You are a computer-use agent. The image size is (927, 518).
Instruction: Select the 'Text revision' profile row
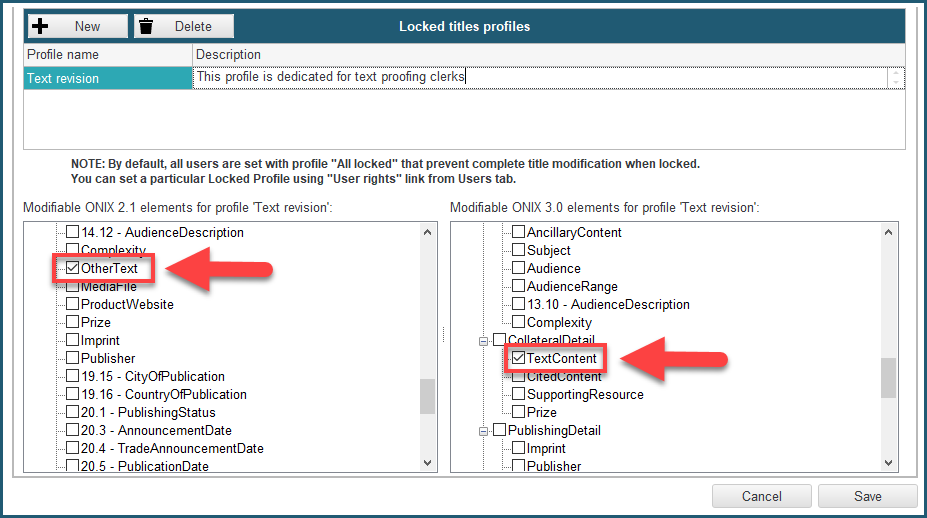pos(108,78)
